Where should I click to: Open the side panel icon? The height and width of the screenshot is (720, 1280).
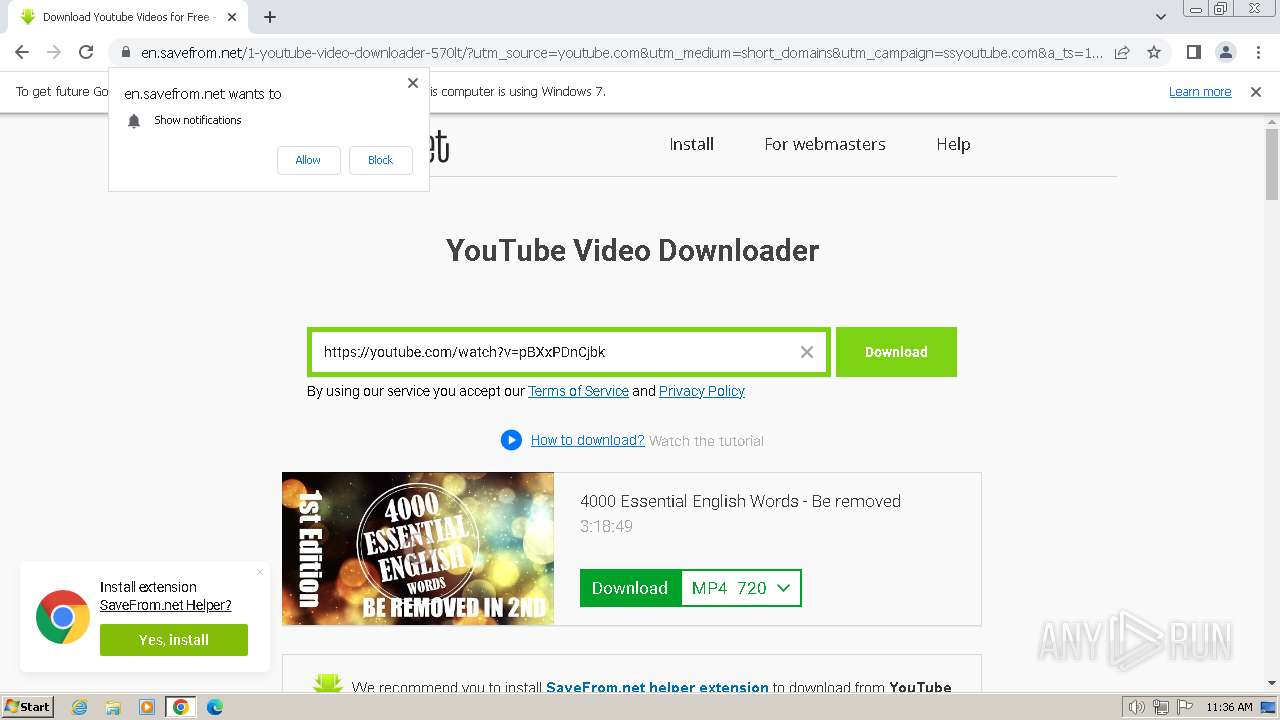pyautogui.click(x=1194, y=52)
